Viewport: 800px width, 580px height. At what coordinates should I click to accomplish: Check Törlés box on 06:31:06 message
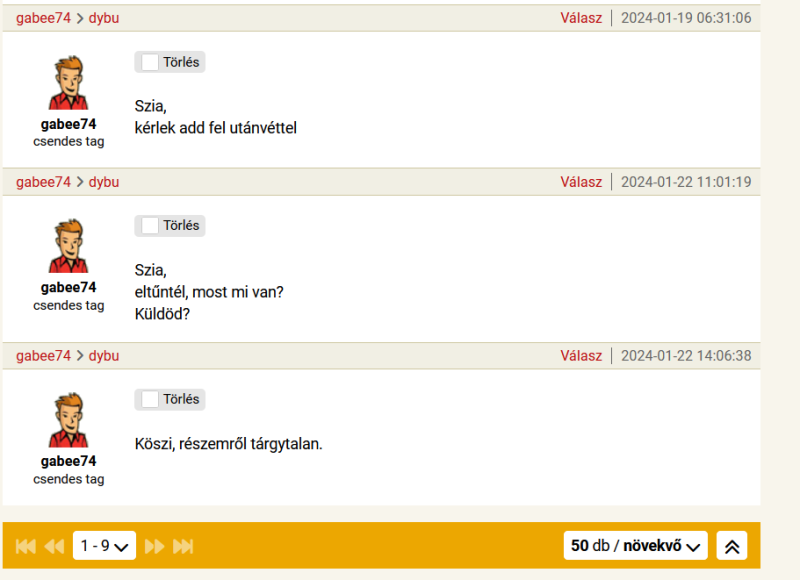pyautogui.click(x=150, y=62)
